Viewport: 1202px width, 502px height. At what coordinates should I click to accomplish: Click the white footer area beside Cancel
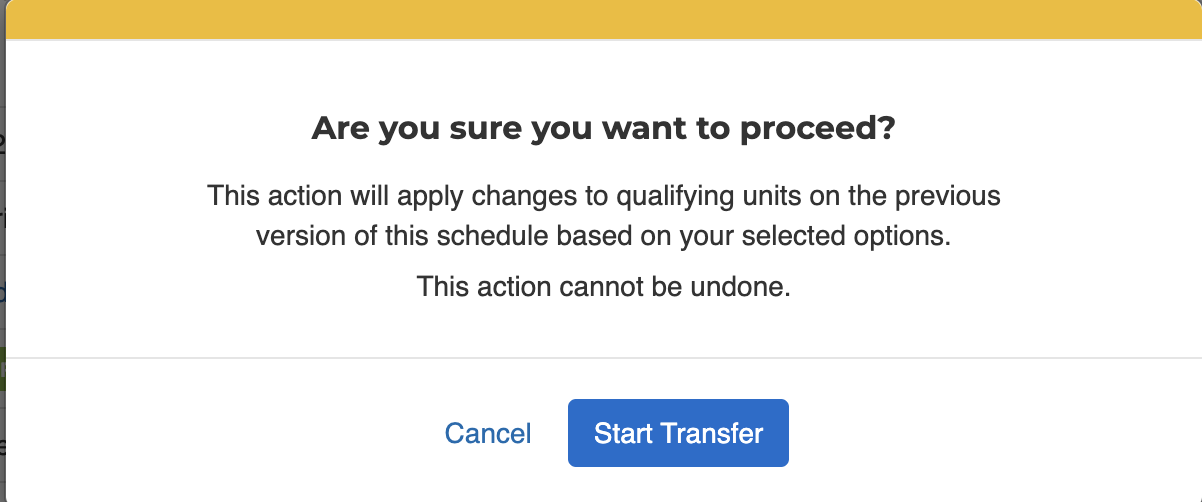click(x=220, y=433)
